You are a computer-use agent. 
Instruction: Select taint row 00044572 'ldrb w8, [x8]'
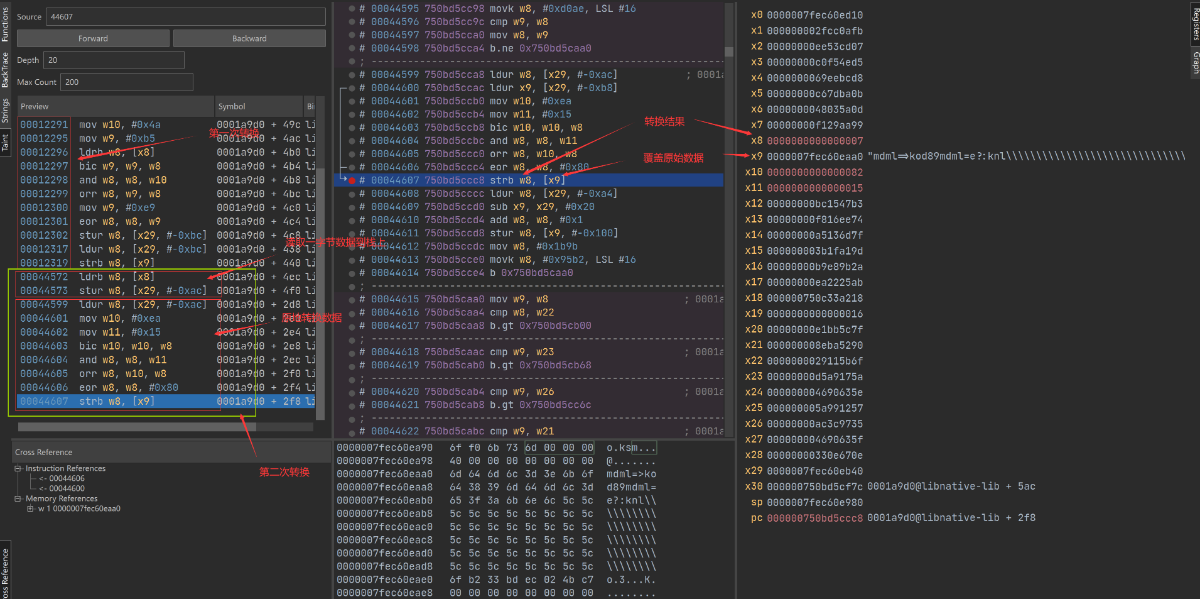point(166,277)
